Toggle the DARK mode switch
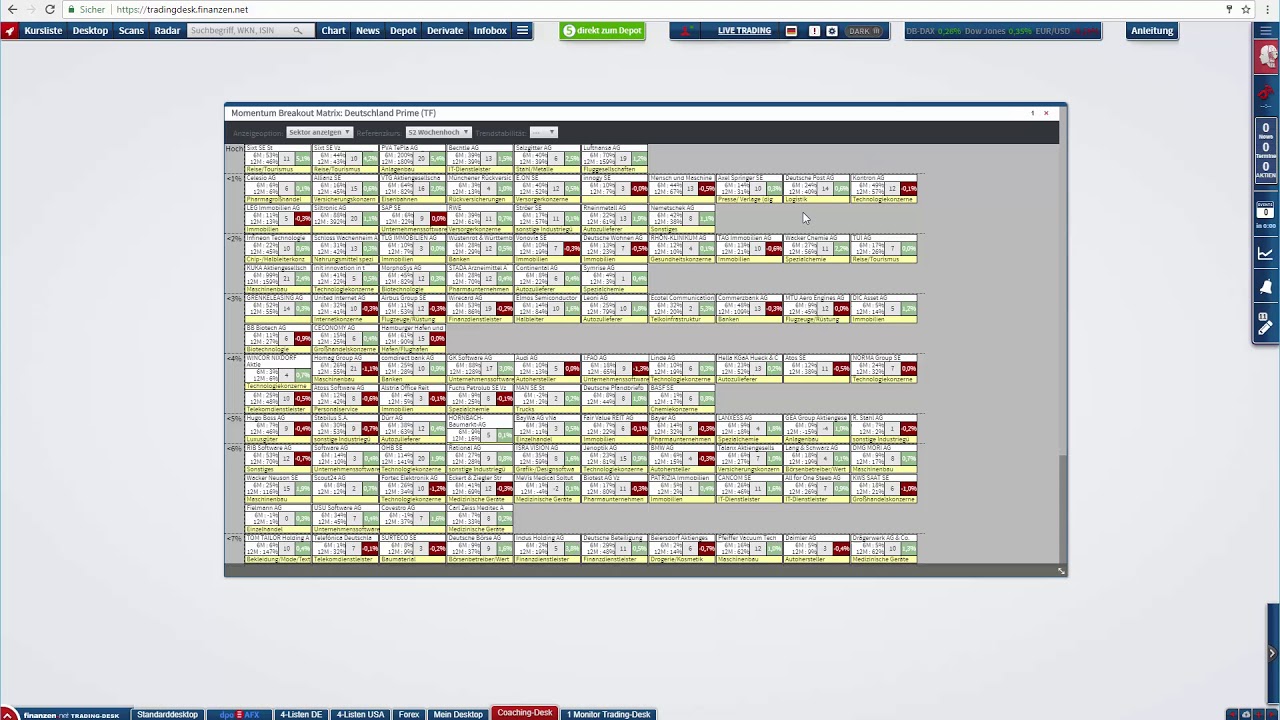This screenshot has width=1280, height=720. click(x=864, y=31)
